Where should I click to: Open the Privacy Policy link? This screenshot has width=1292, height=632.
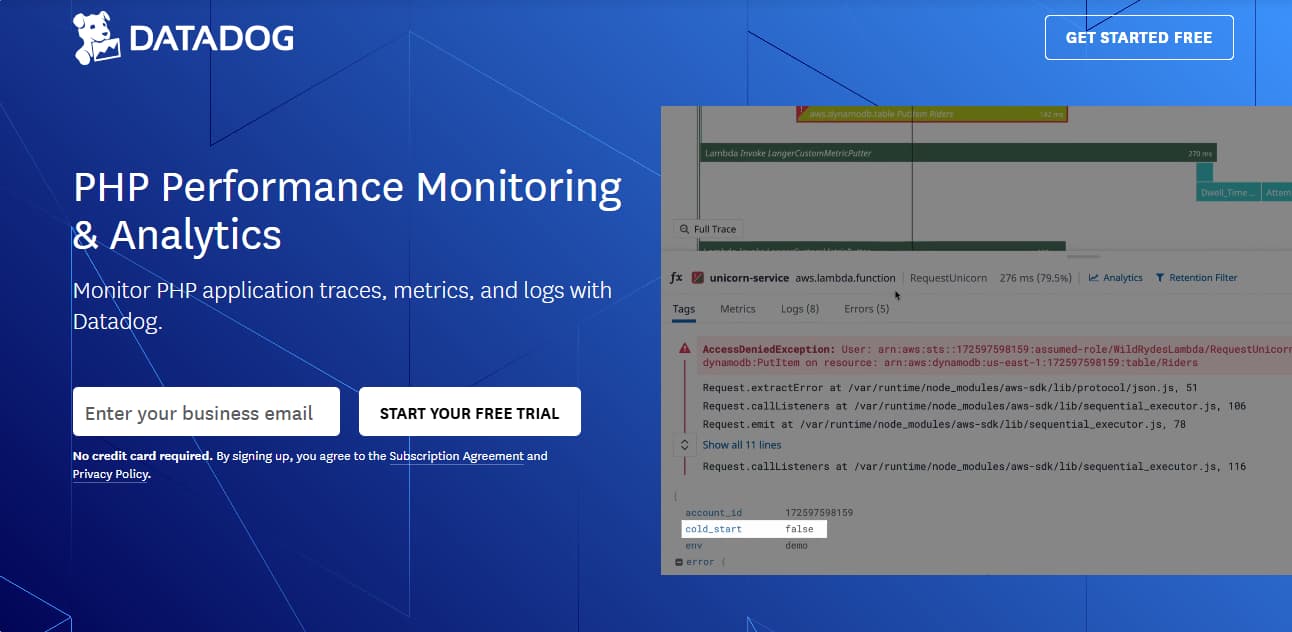tap(110, 474)
